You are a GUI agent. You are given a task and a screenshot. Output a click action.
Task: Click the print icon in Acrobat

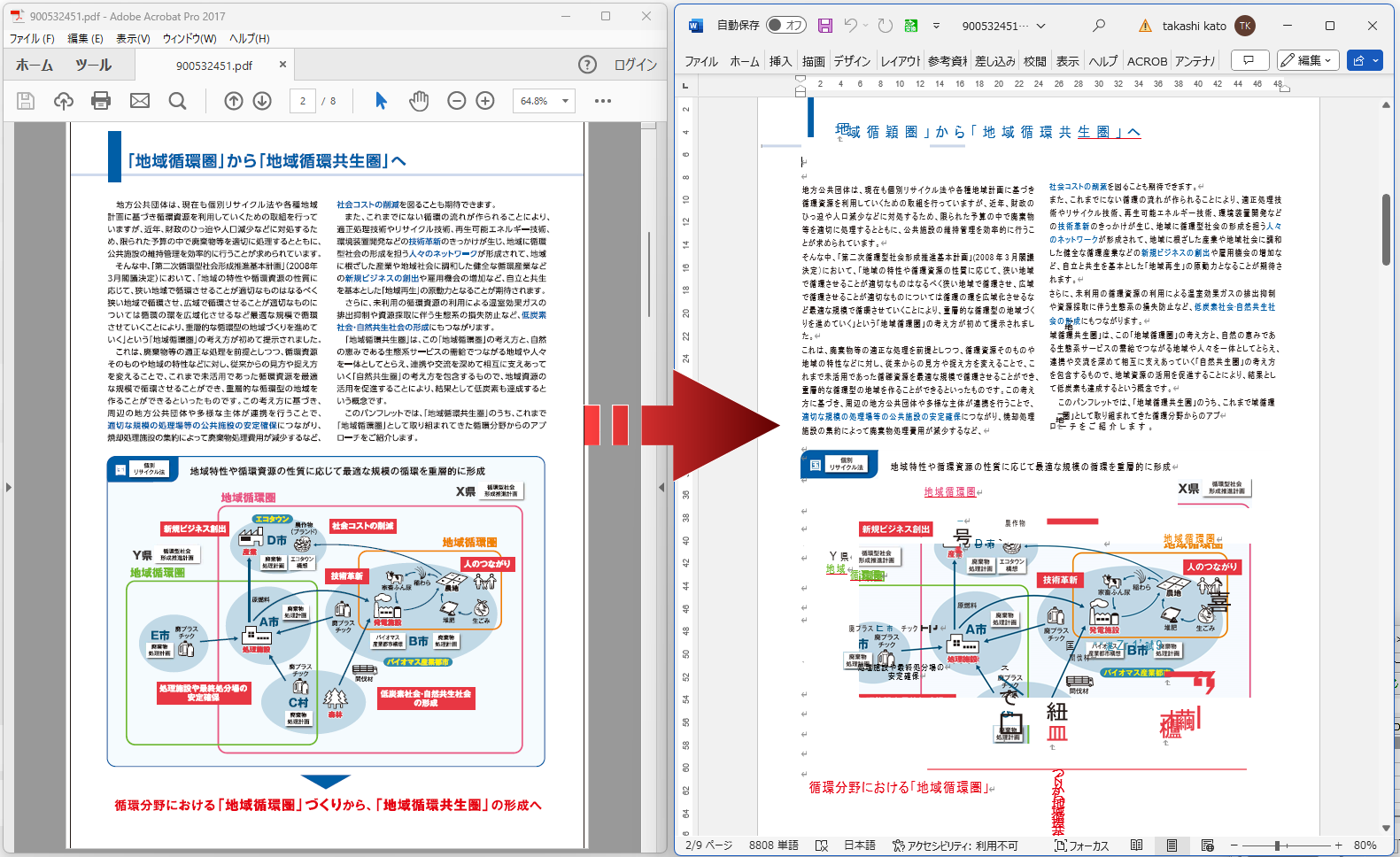(x=101, y=101)
